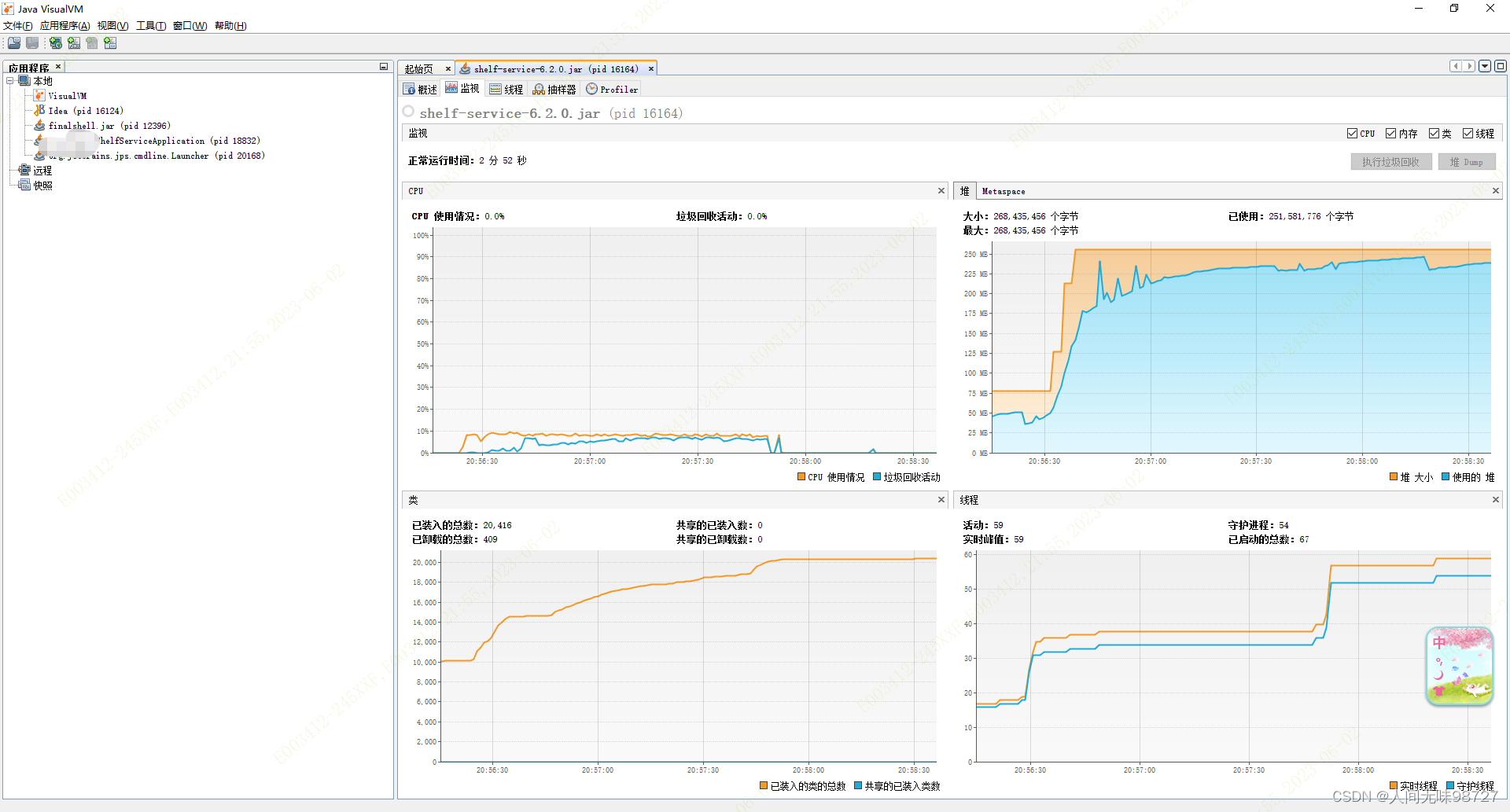
Task: Click the Java icon on shelf-service tab
Action: pos(466,68)
